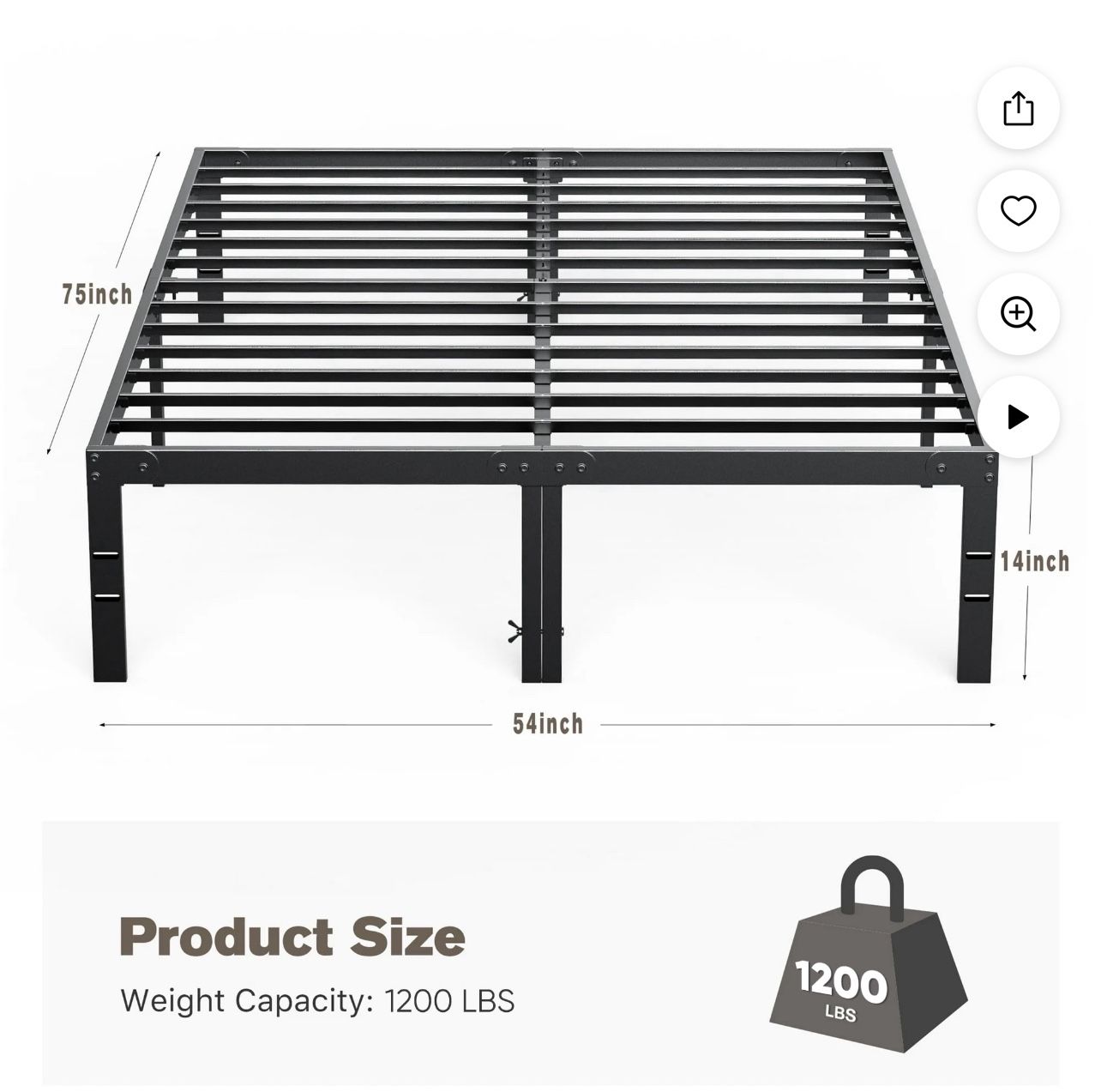Click the 54inch width label
Image resolution: width=1101 pixels, height=1092 pixels.
coord(548,724)
